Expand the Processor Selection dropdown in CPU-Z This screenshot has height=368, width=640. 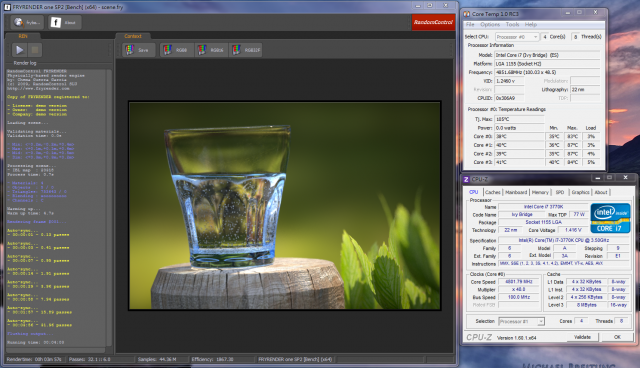pos(521,321)
